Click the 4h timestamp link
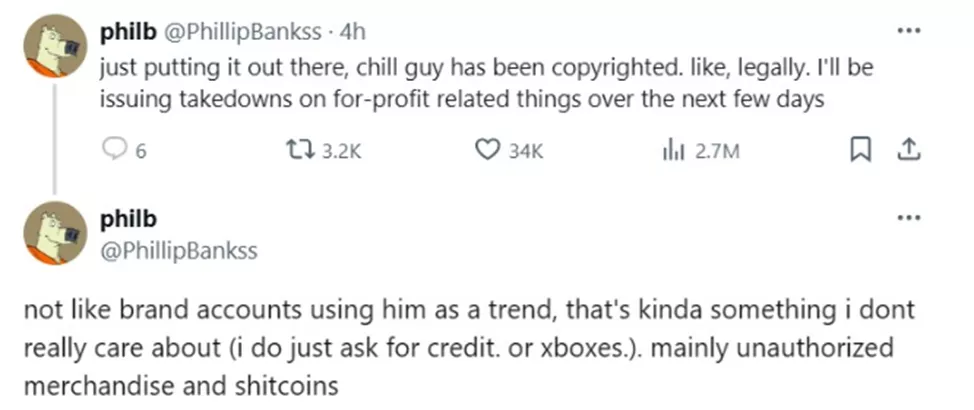 353,32
